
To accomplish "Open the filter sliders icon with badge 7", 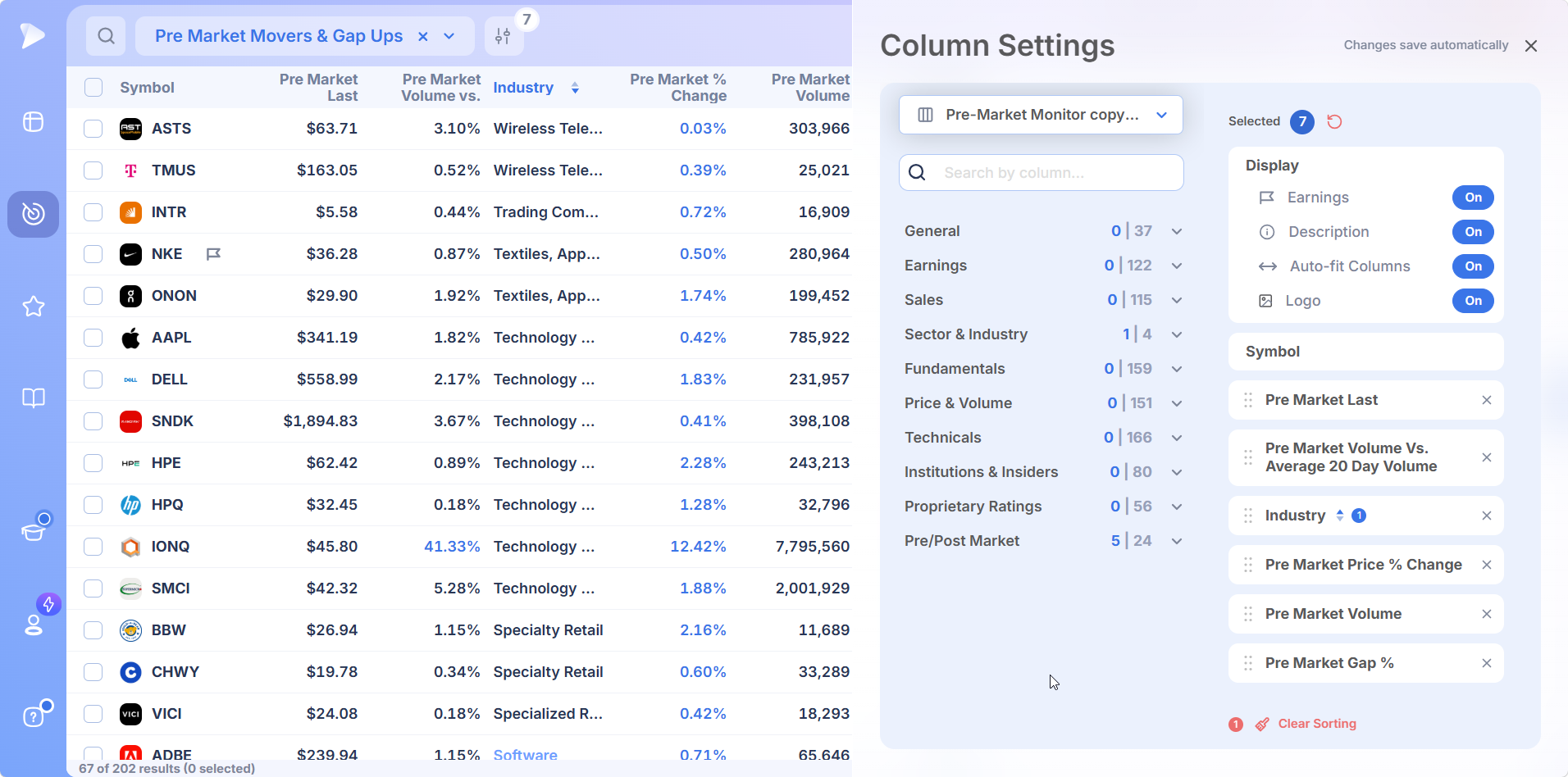I will pos(504,36).
